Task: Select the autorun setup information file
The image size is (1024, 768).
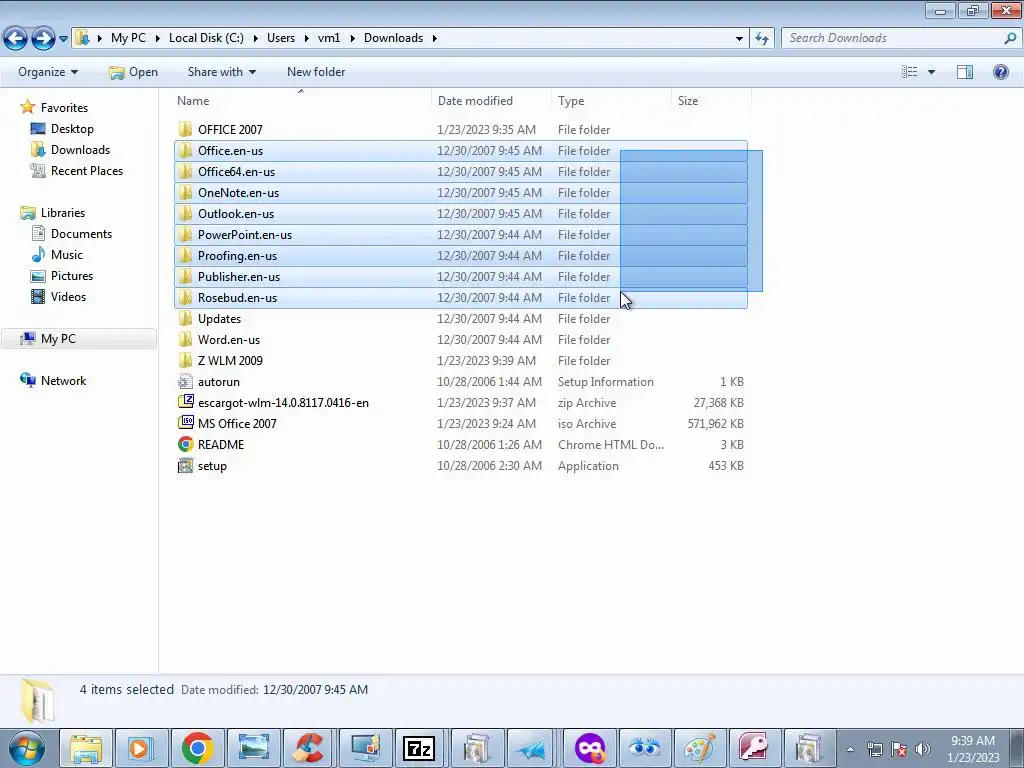Action: [x=460, y=381]
